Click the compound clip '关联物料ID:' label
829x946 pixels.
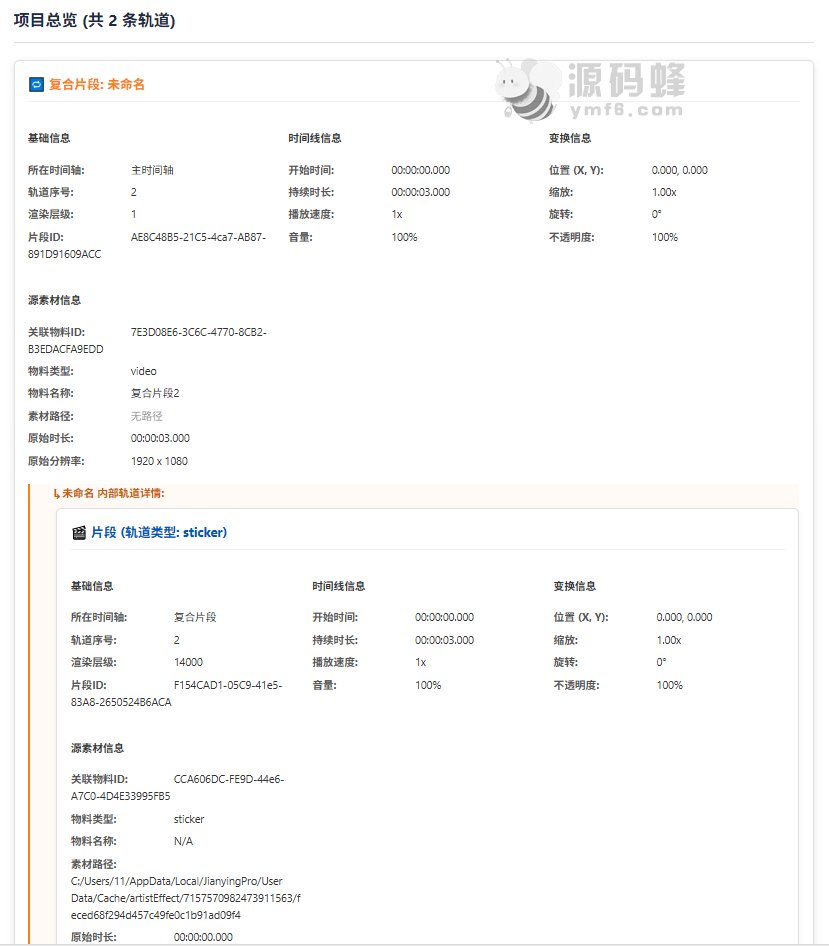click(x=57, y=332)
